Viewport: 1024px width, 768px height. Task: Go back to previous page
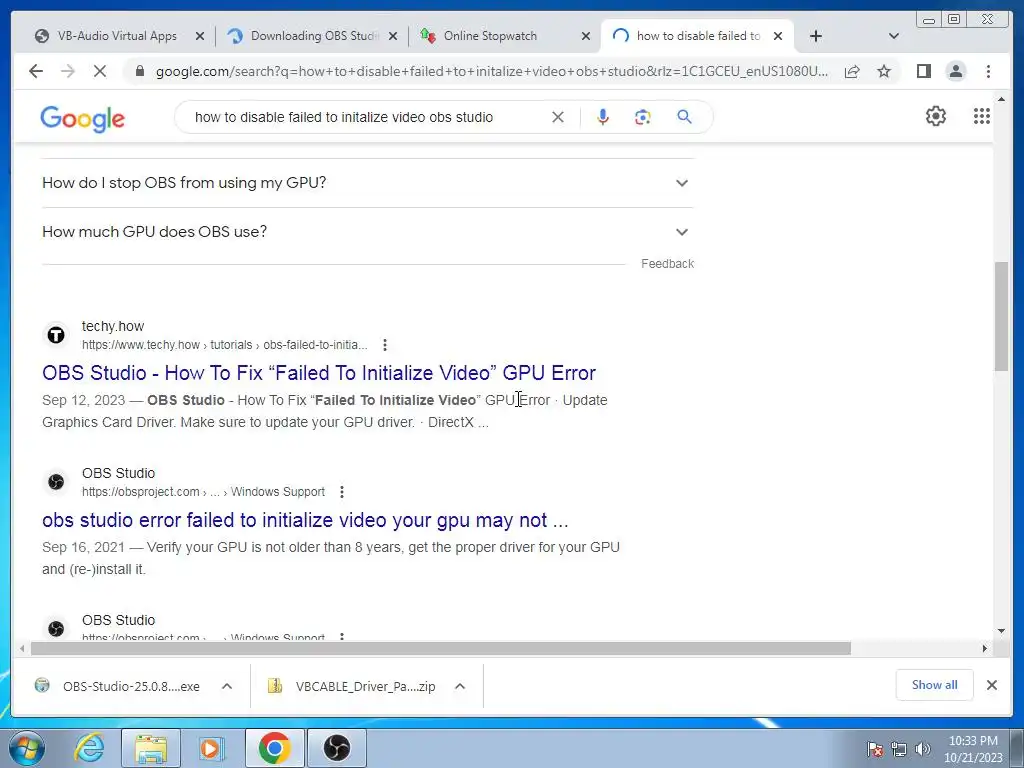pyautogui.click(x=36, y=71)
